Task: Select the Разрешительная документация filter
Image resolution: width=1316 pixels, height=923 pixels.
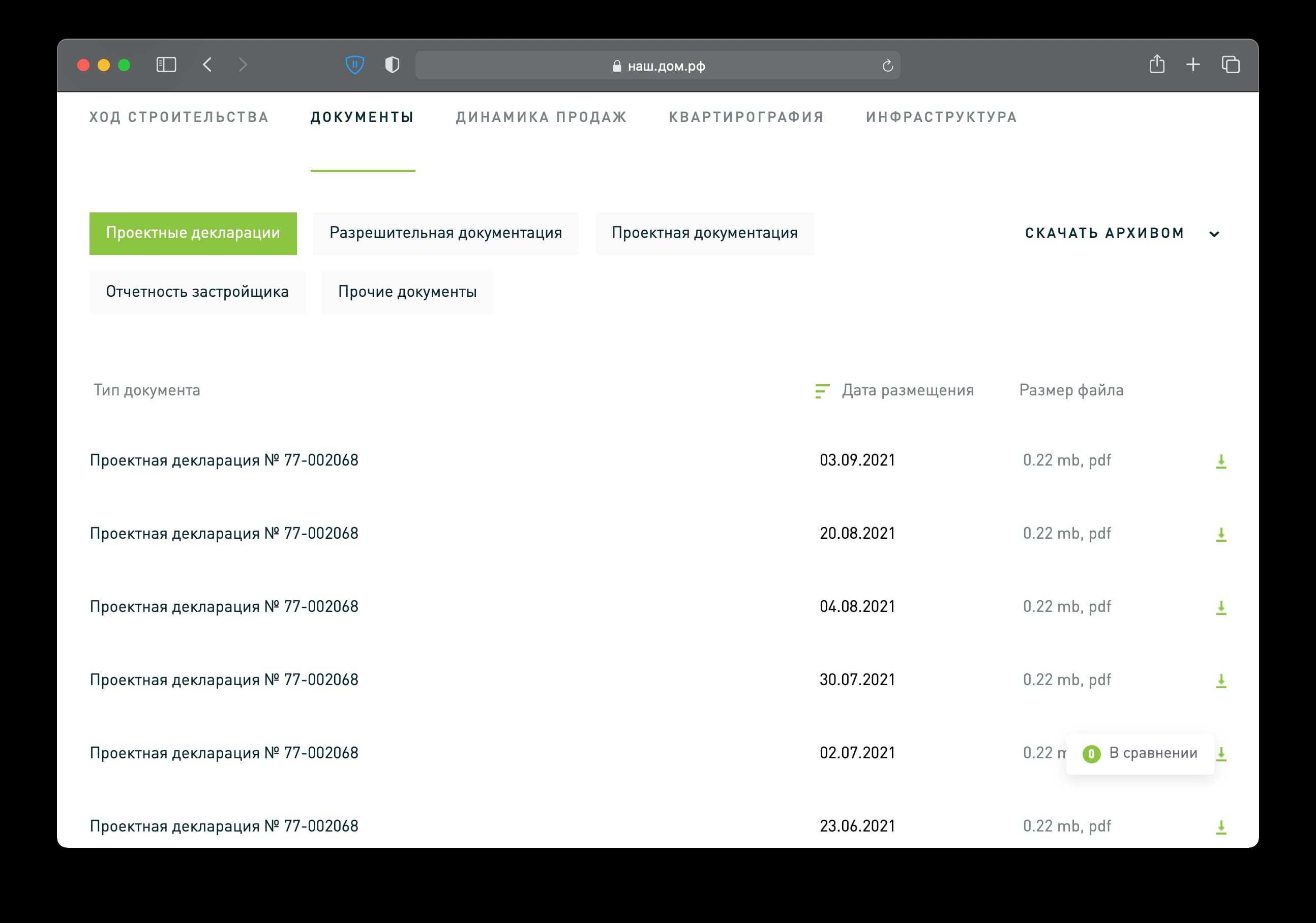Action: point(446,234)
